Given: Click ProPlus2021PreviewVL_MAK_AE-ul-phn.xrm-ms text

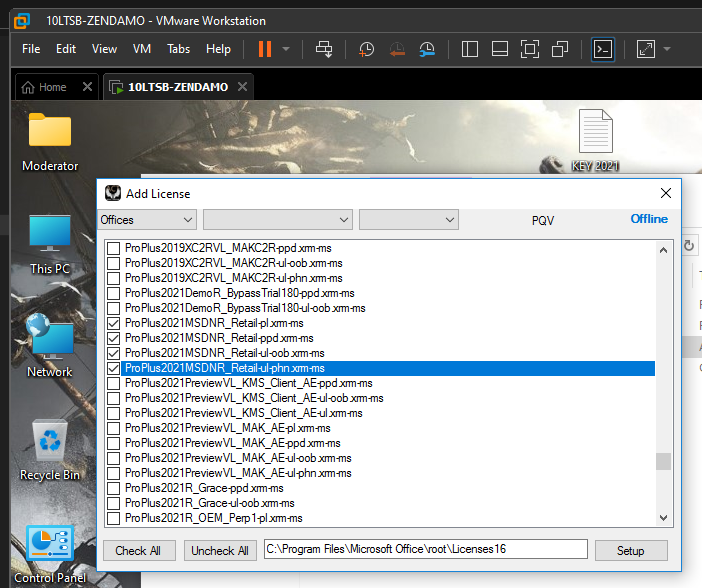Looking at the screenshot, I should [x=238, y=473].
